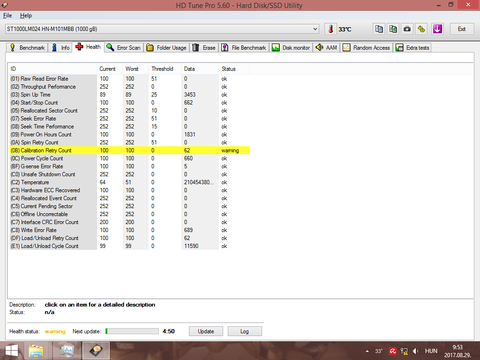Select the Load/Unload Retry Count row

[129, 238]
